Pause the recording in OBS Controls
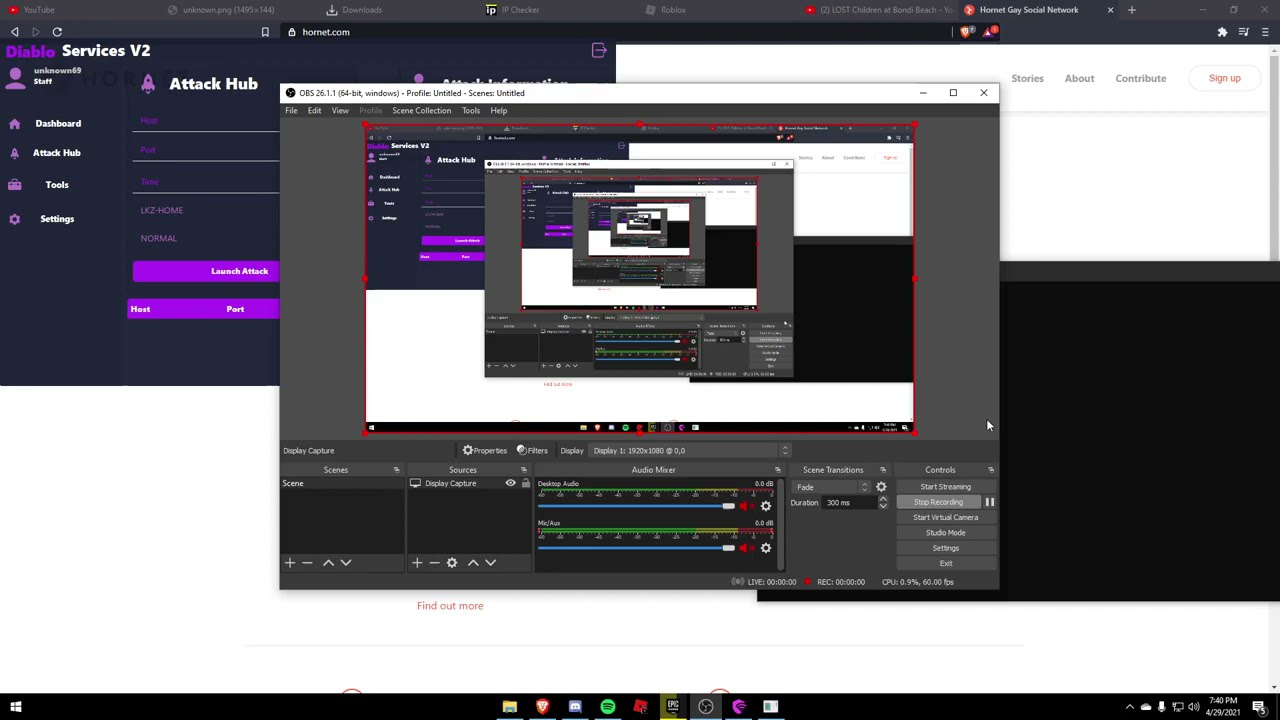1280x720 pixels. (989, 502)
